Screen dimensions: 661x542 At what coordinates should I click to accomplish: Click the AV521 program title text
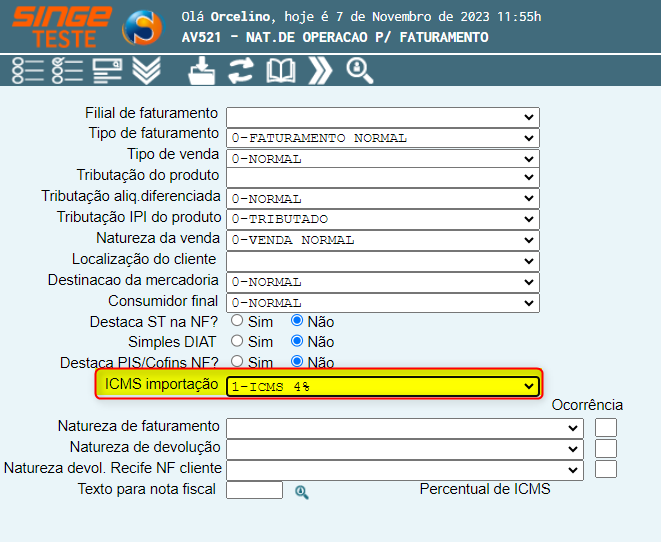(x=335, y=38)
